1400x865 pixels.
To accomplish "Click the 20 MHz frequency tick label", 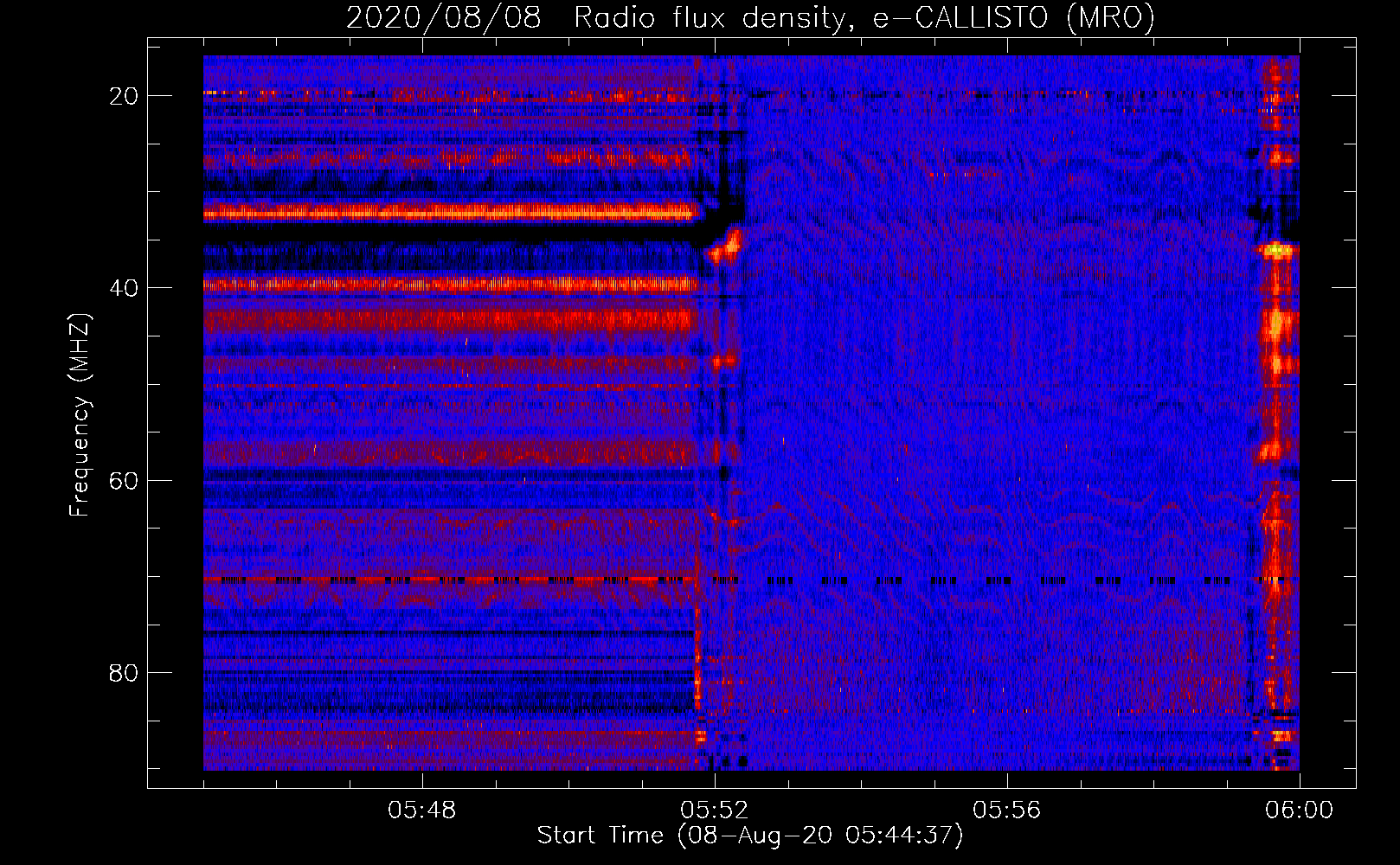I will [124, 96].
